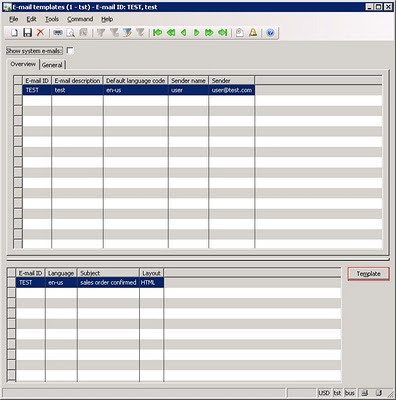Click E-mail ID header in upper grid
Viewport: 396px width, 400px height.
tap(37, 81)
